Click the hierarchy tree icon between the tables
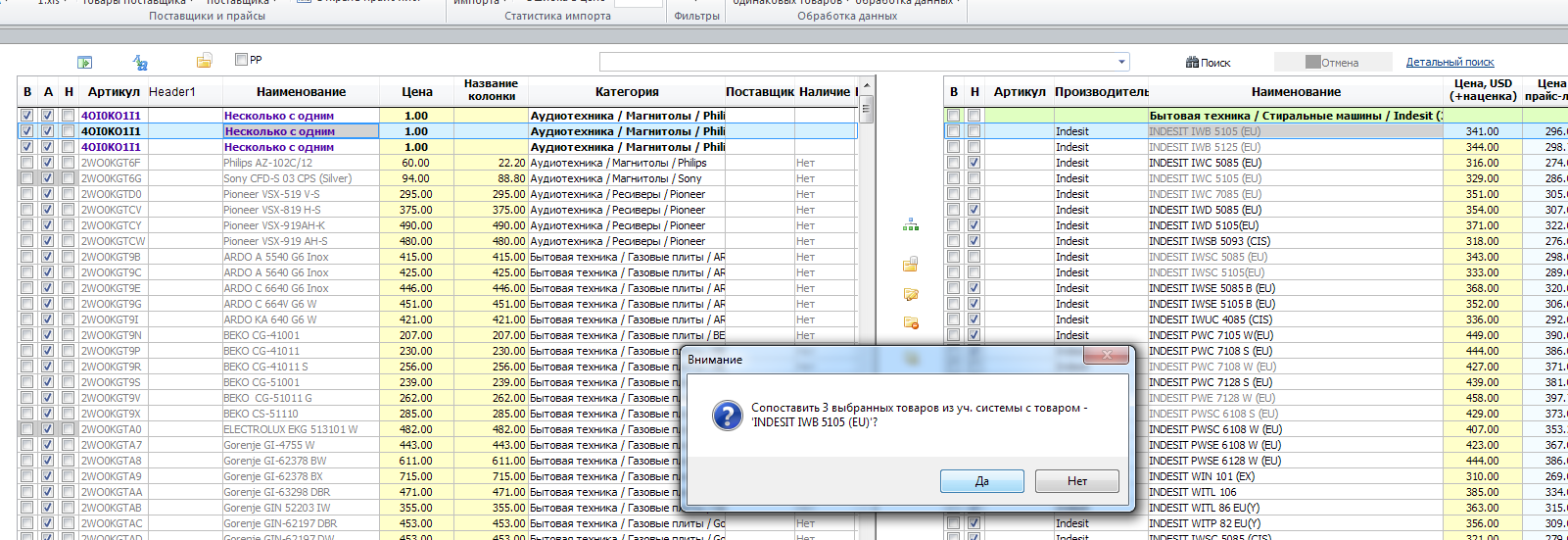The height and width of the screenshot is (540, 1568). (x=911, y=225)
